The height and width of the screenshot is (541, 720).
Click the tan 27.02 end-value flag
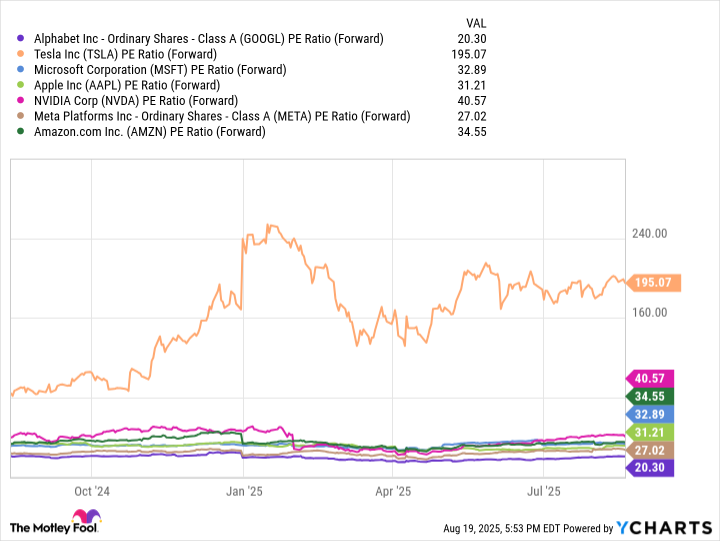[649, 450]
